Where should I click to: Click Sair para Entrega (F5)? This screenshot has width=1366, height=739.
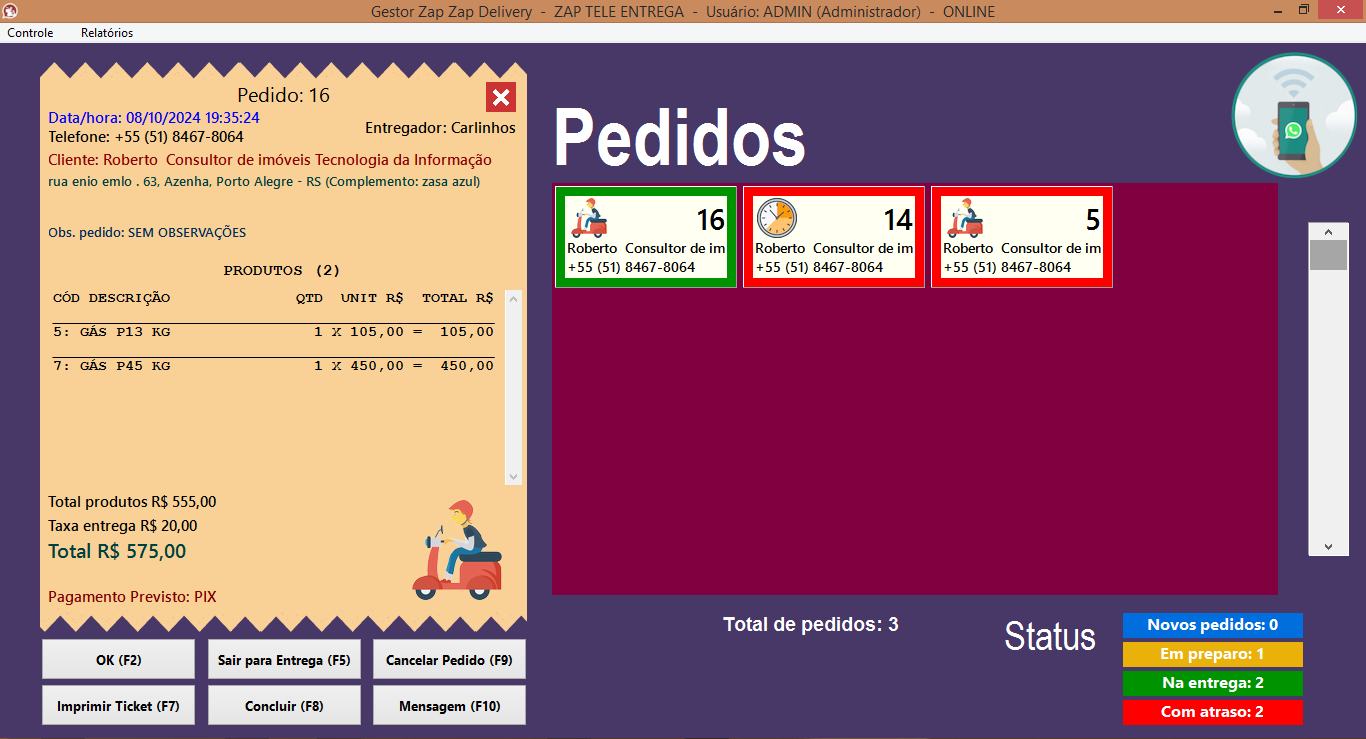[x=283, y=658]
